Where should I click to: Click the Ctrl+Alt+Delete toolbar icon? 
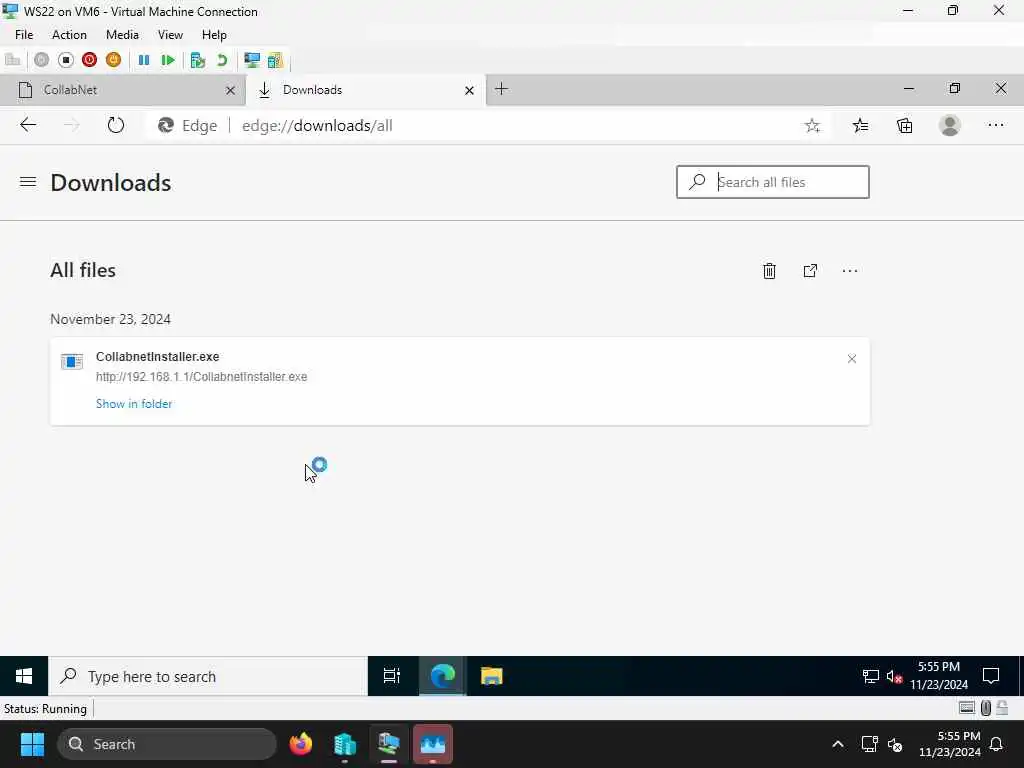12,60
